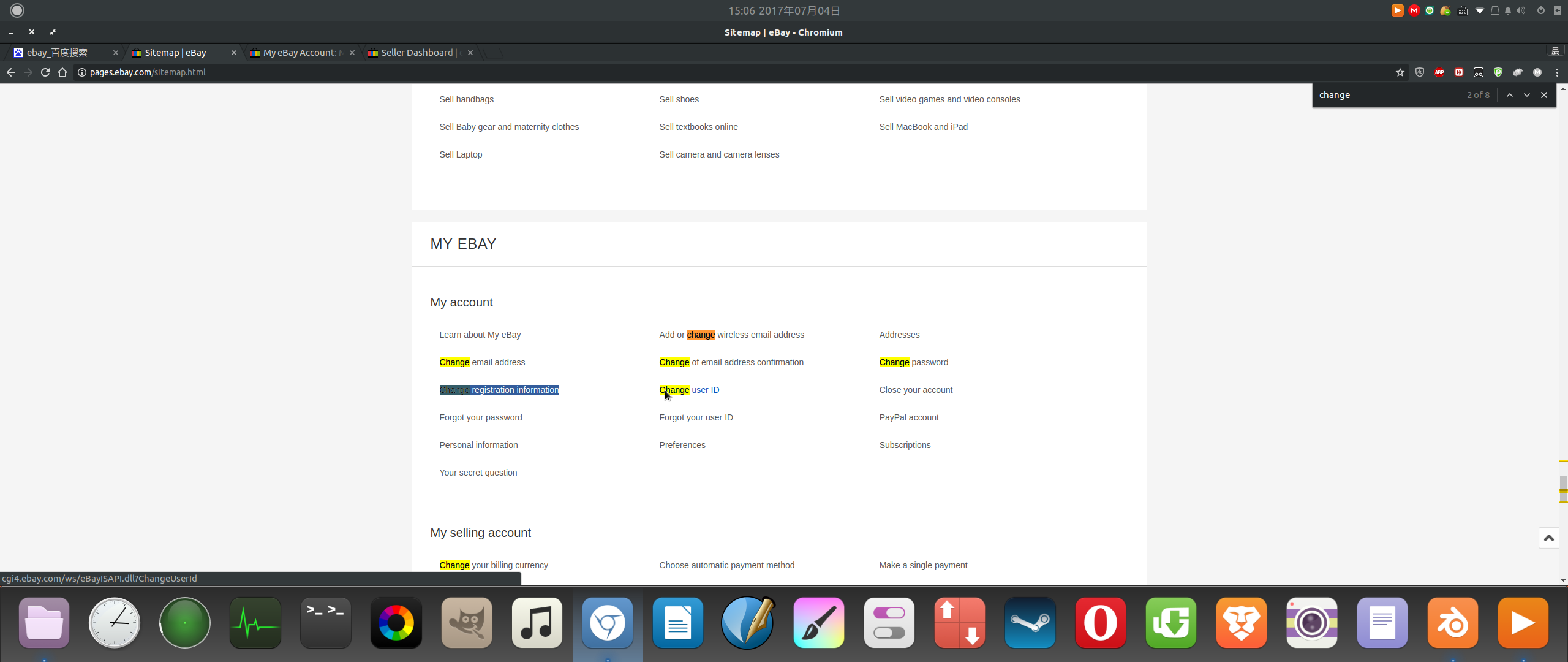Bookmark this page with the star icon
This screenshot has height=662, width=1568.
1400,72
